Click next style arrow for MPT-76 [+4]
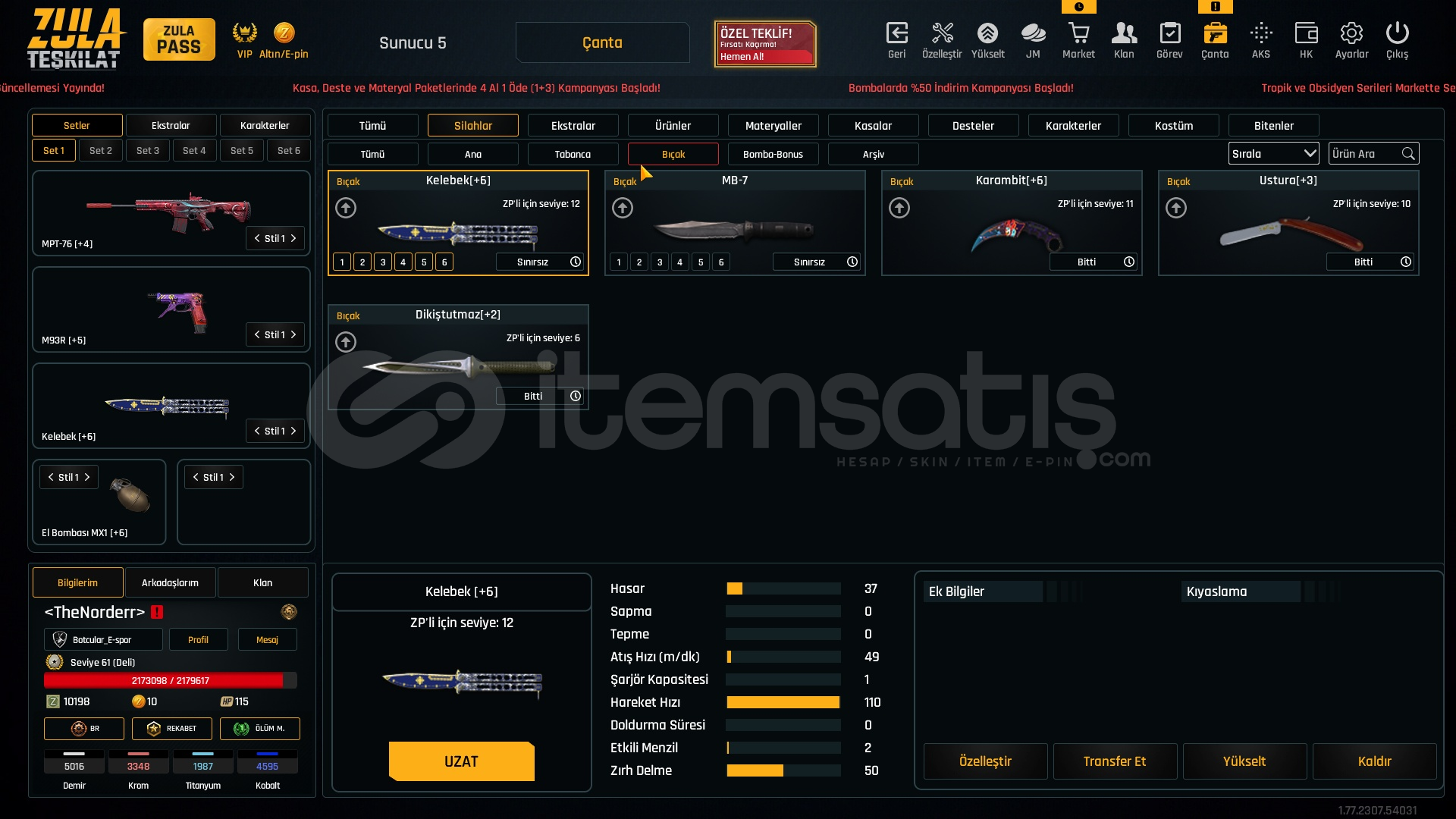1456x819 pixels. (x=293, y=238)
